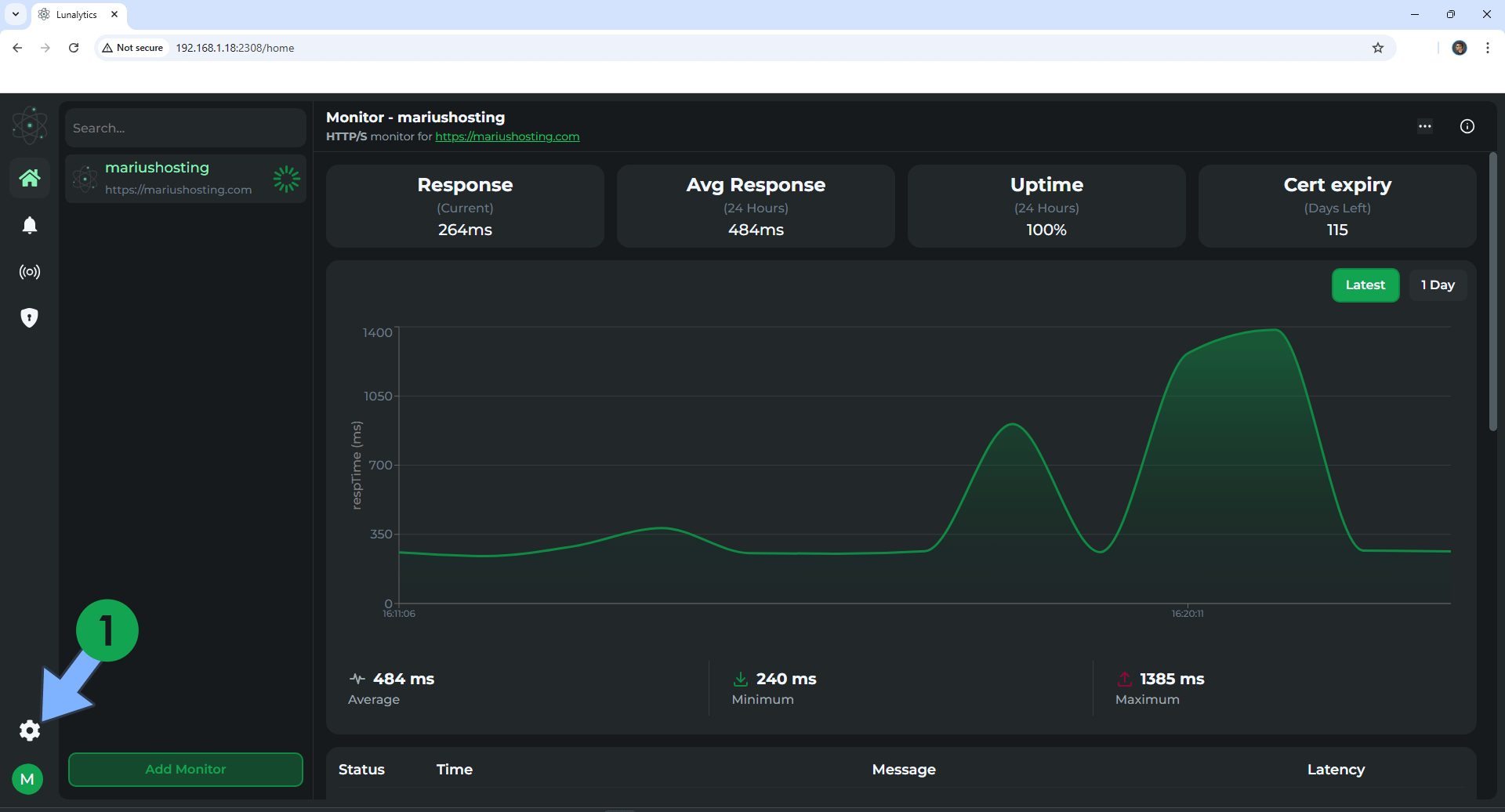Click the mariushosting atom monitor icon

85,179
